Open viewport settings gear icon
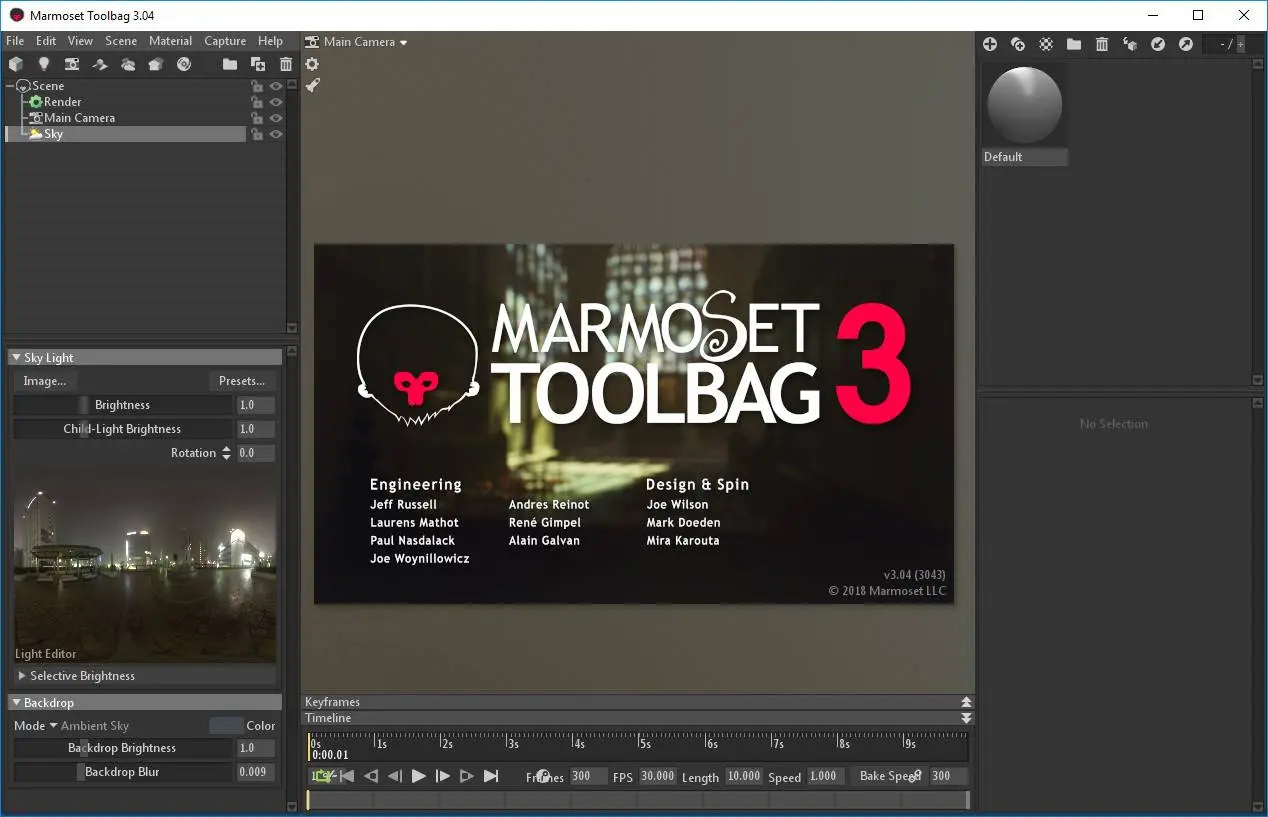1268x817 pixels. [x=312, y=64]
